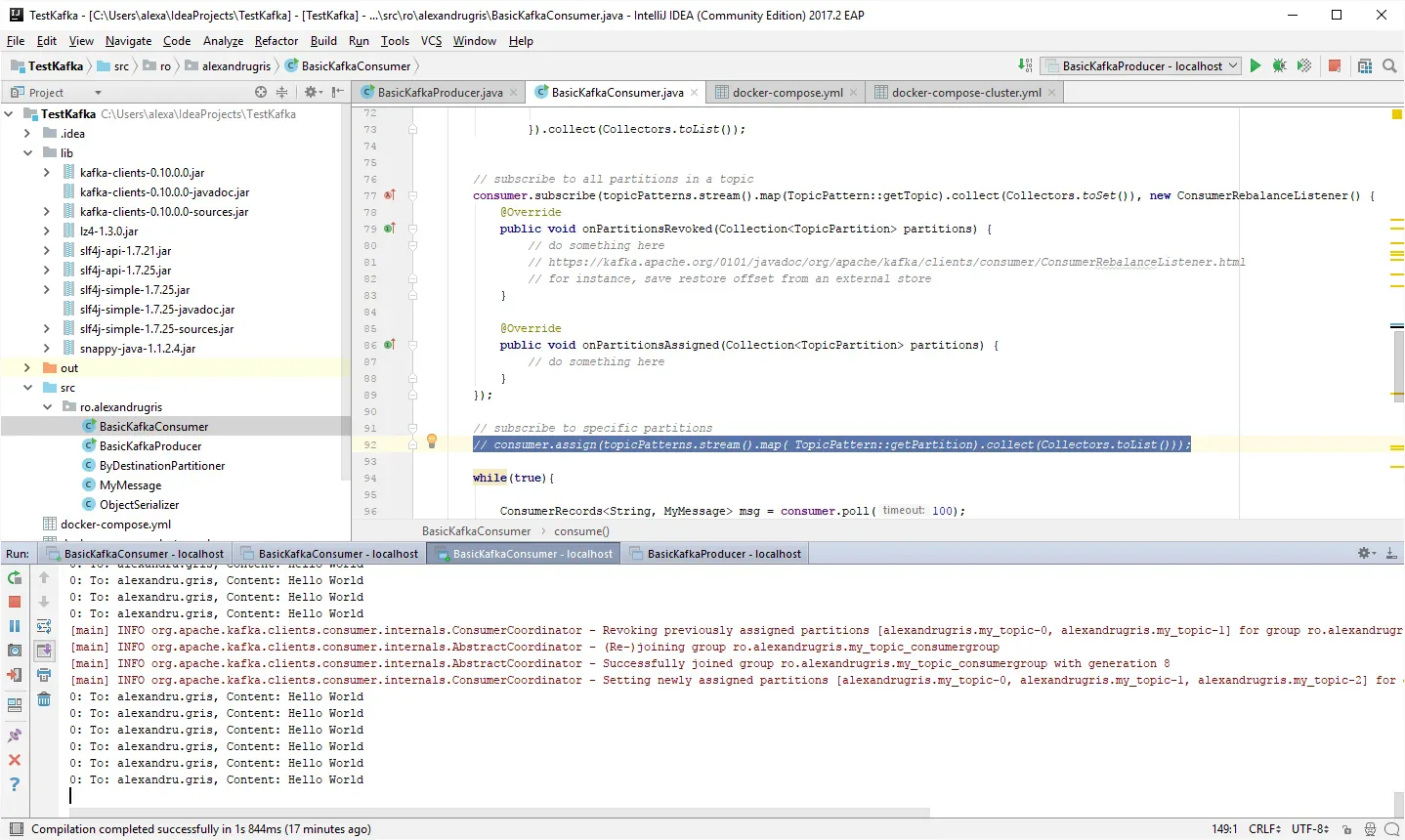Rerun BasicKafkaConsumer in the Run panel
This screenshot has width=1405, height=840.
pos(15,577)
